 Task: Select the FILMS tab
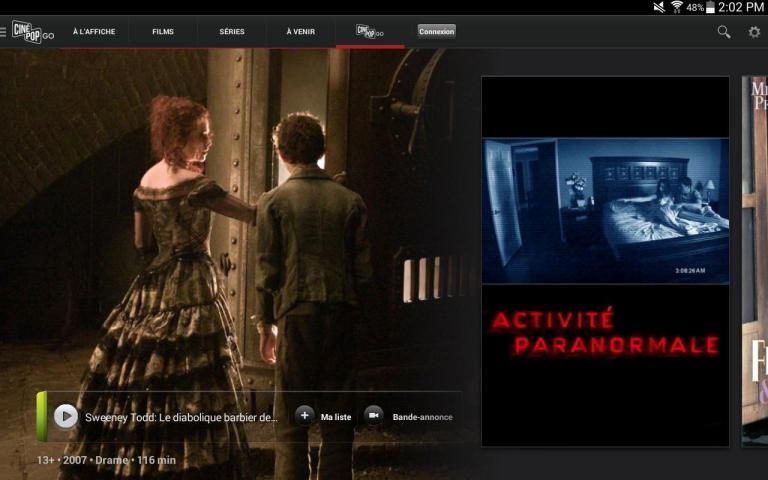tap(163, 32)
